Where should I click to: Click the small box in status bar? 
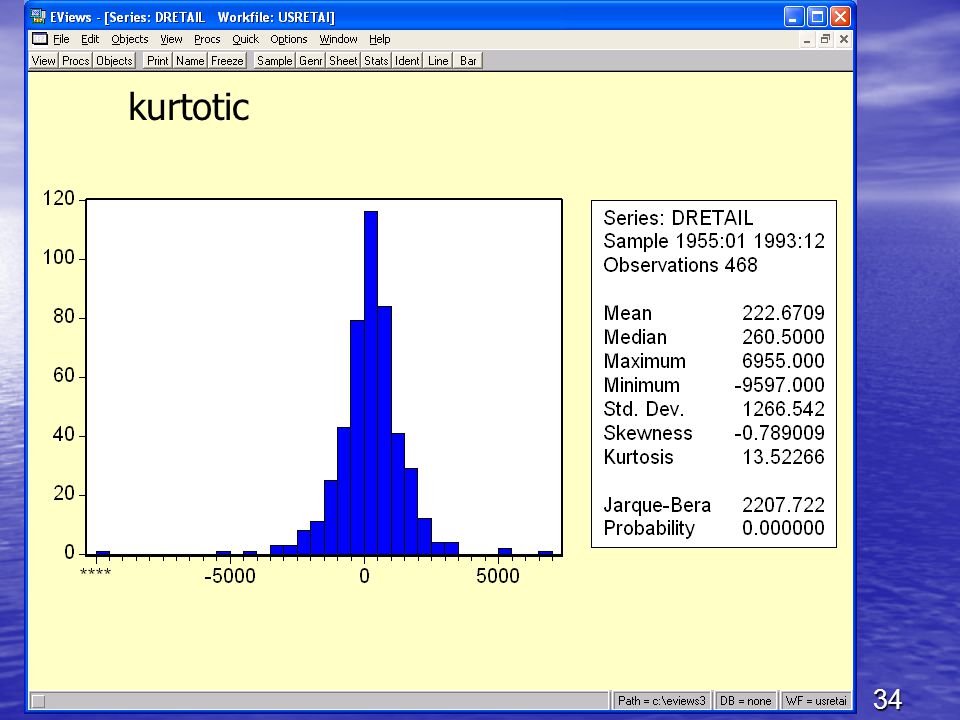[x=39, y=701]
